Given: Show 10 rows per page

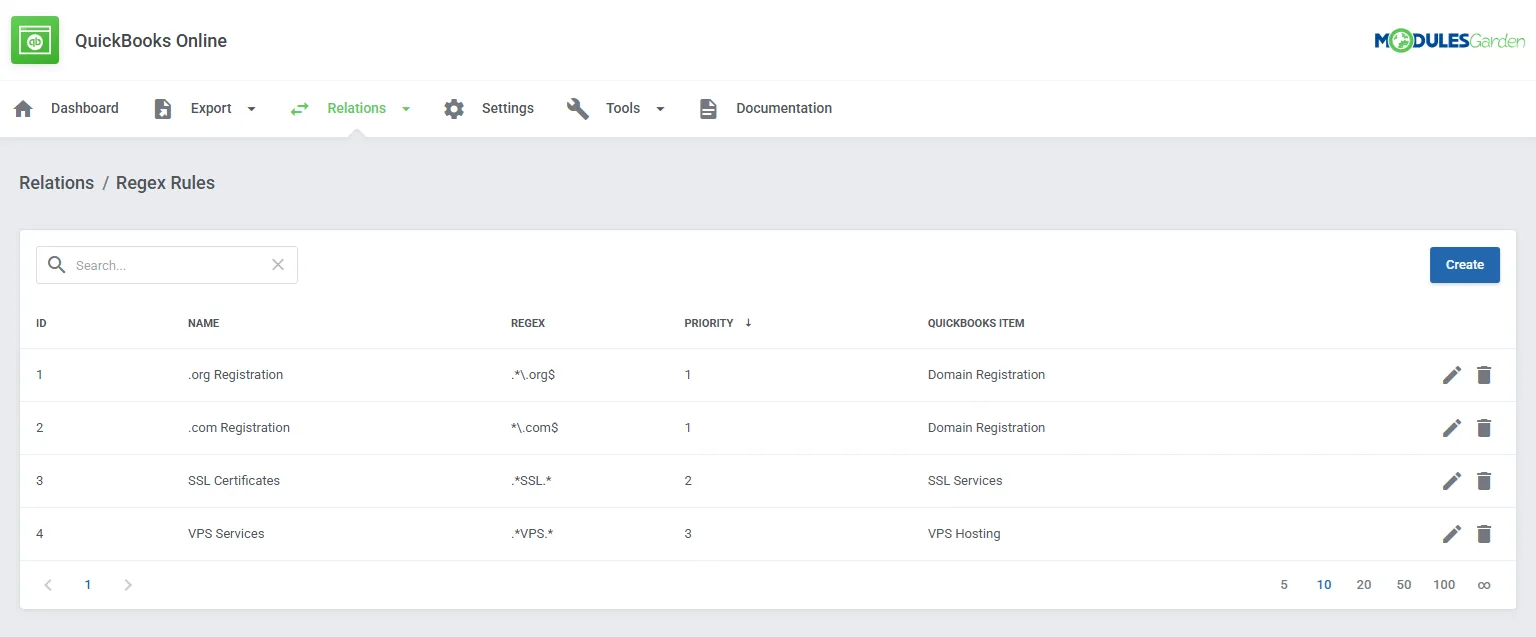Looking at the screenshot, I should point(1324,585).
